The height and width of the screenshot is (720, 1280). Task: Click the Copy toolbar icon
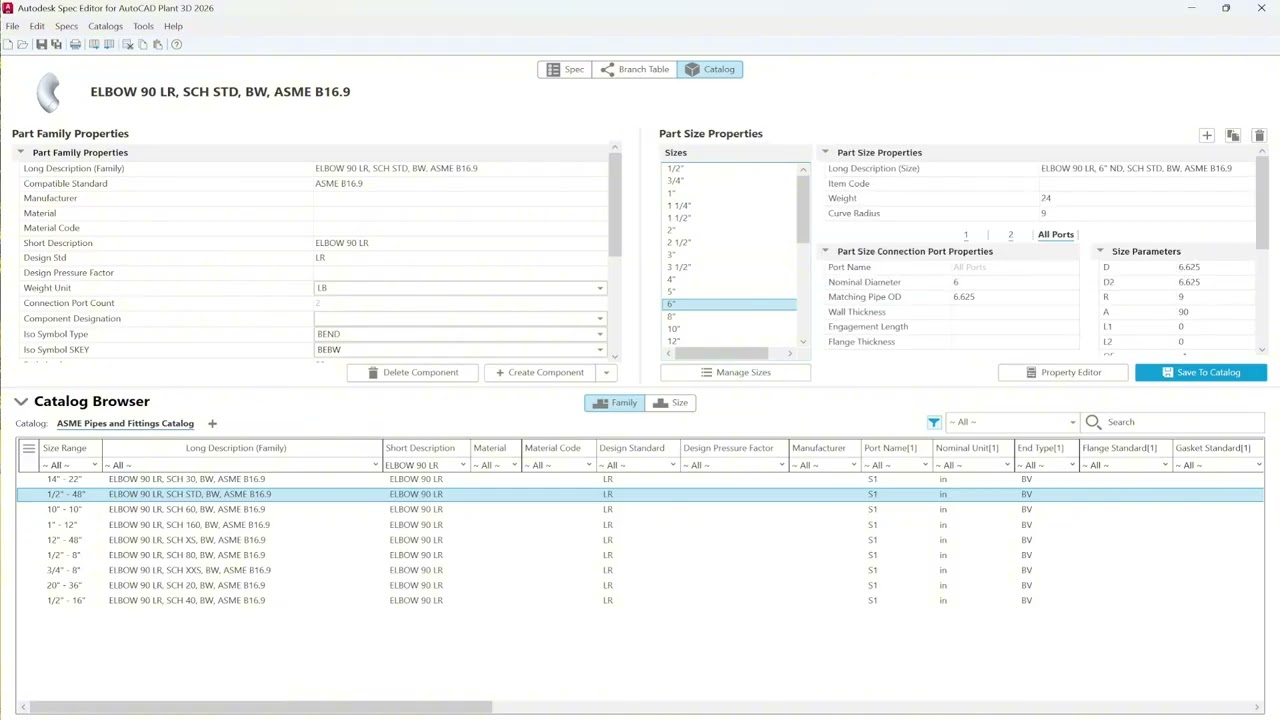143,44
